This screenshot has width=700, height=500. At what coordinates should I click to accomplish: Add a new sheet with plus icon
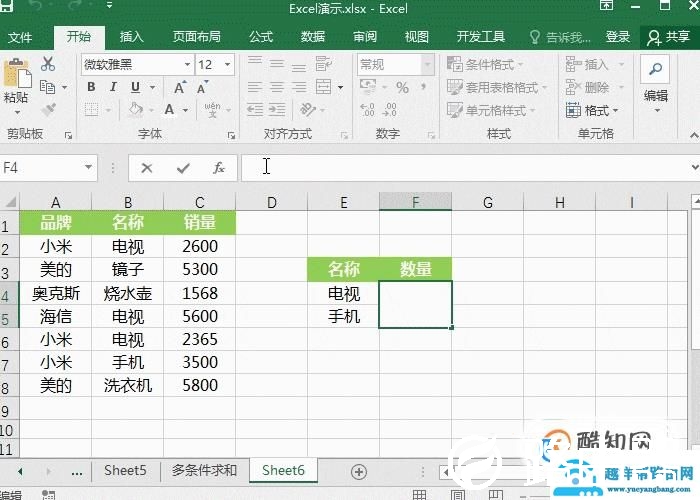[359, 471]
